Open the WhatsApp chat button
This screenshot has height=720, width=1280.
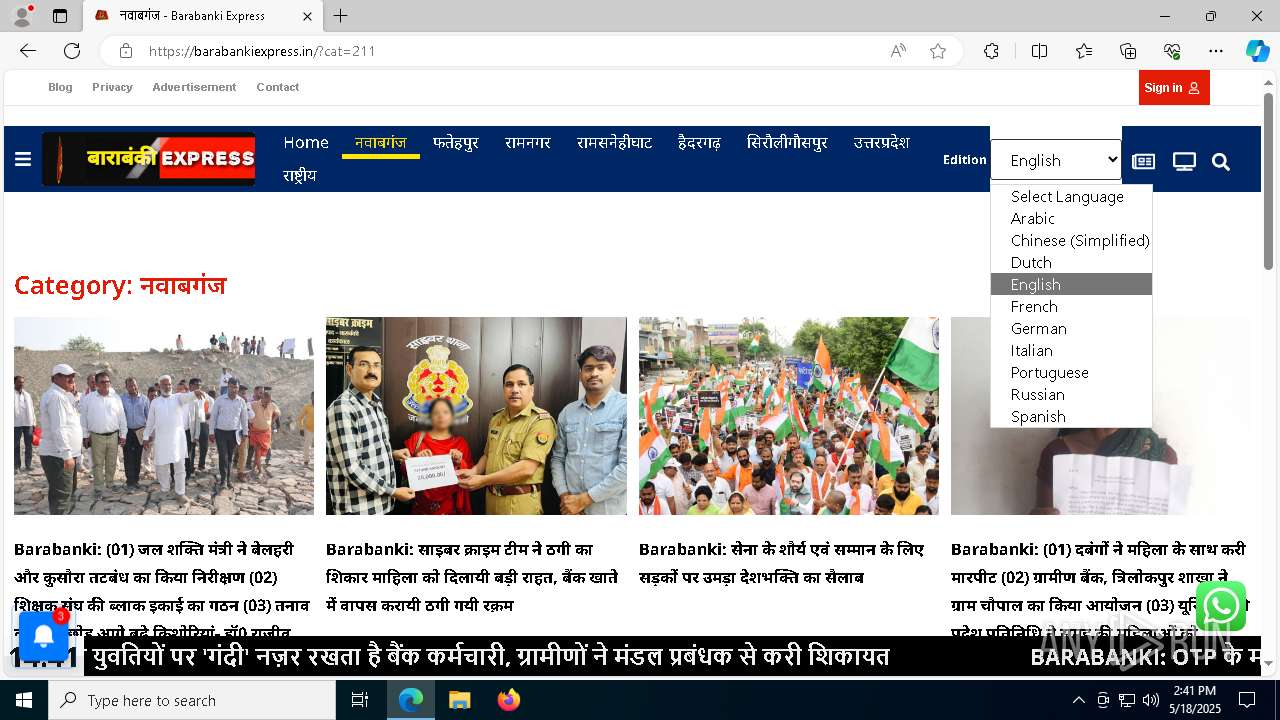point(1221,606)
